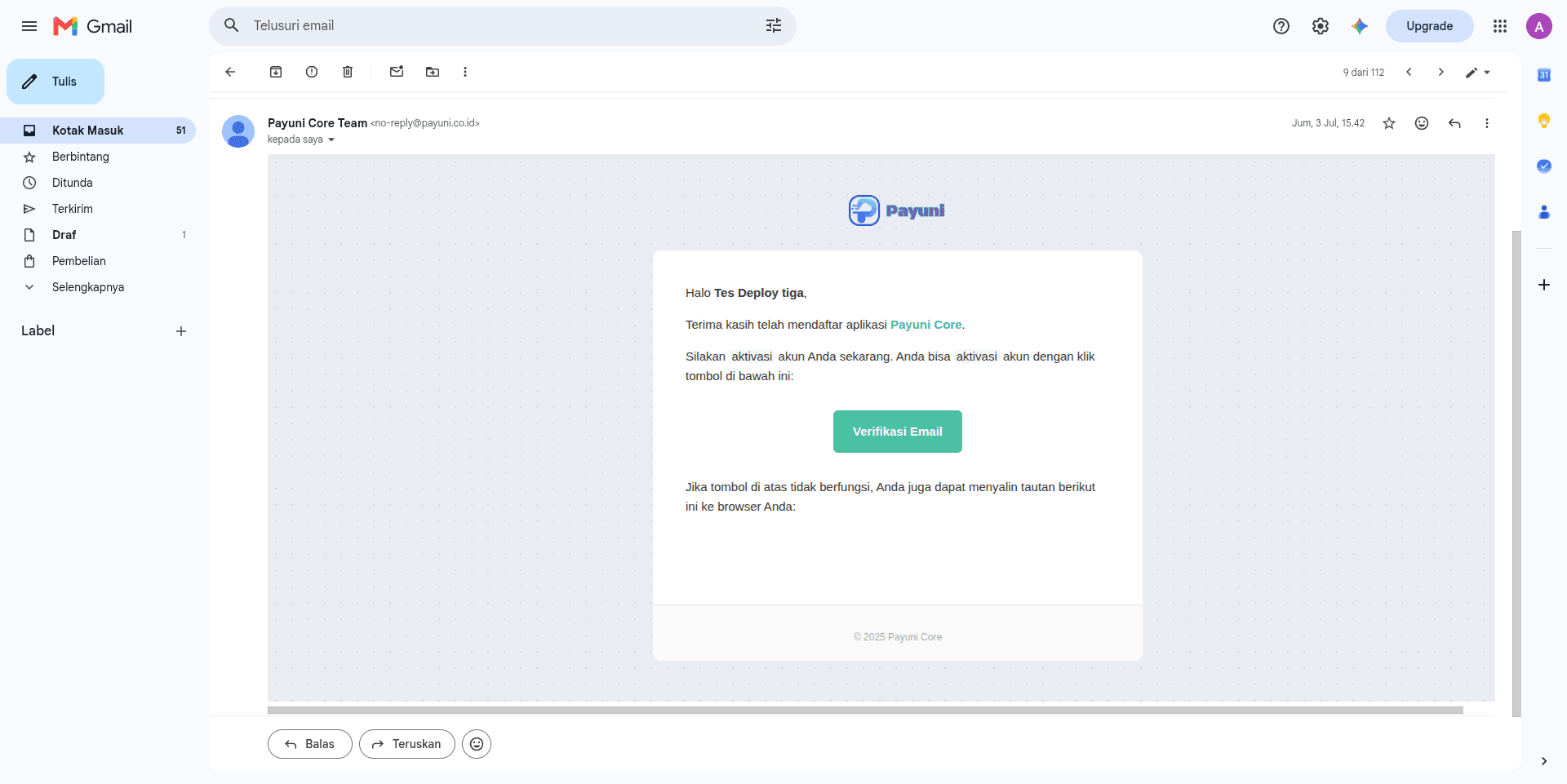Screen dimensions: 1567x784
Task: Open Google apps grid
Action: [1500, 26]
